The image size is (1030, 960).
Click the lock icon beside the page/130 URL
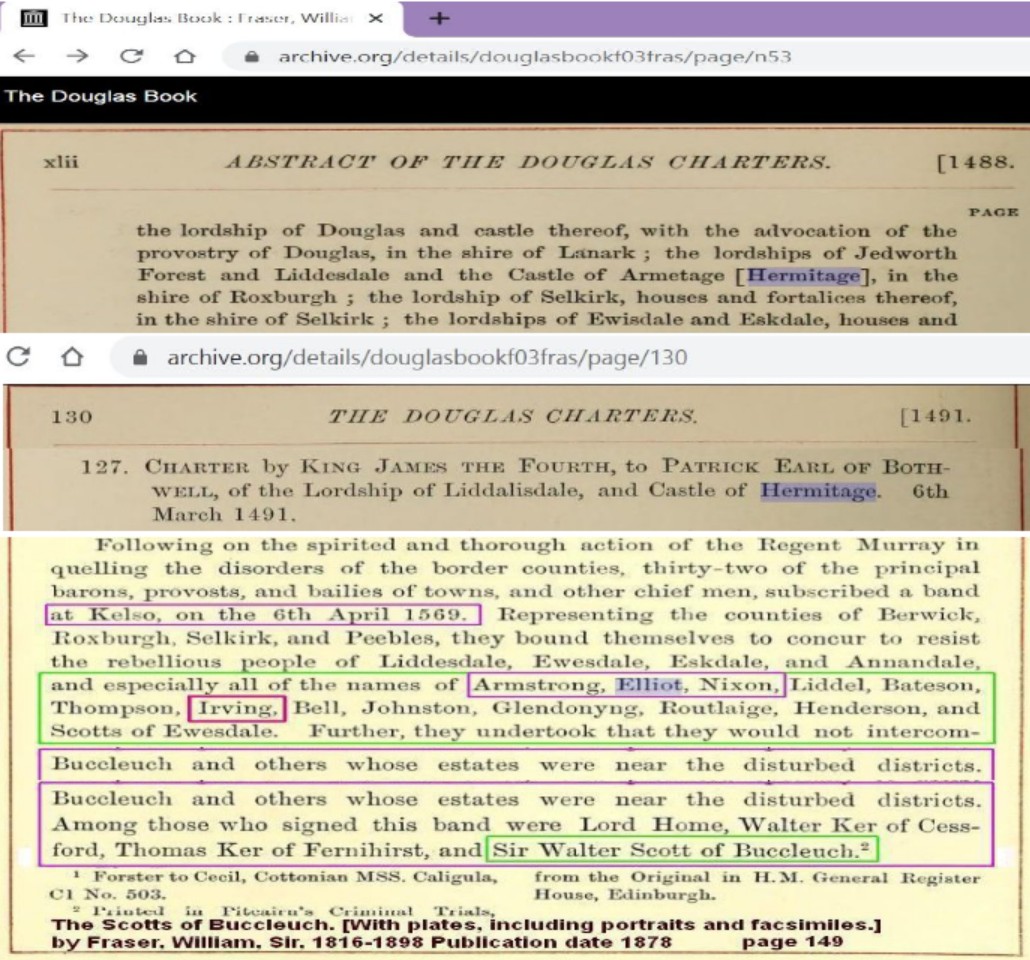(x=139, y=357)
